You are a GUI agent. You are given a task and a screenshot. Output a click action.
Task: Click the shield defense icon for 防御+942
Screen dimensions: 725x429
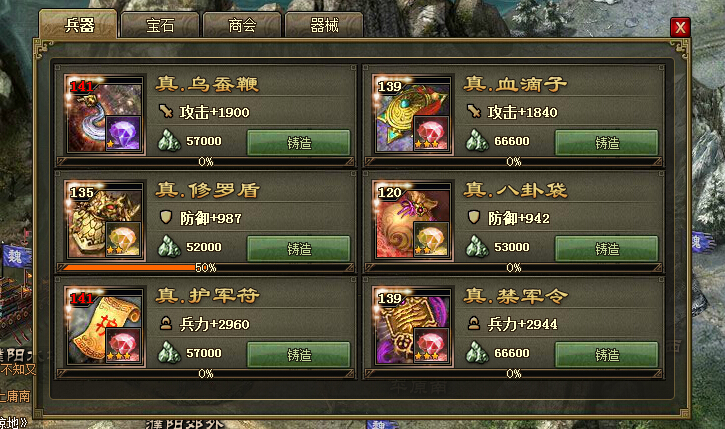point(473,217)
